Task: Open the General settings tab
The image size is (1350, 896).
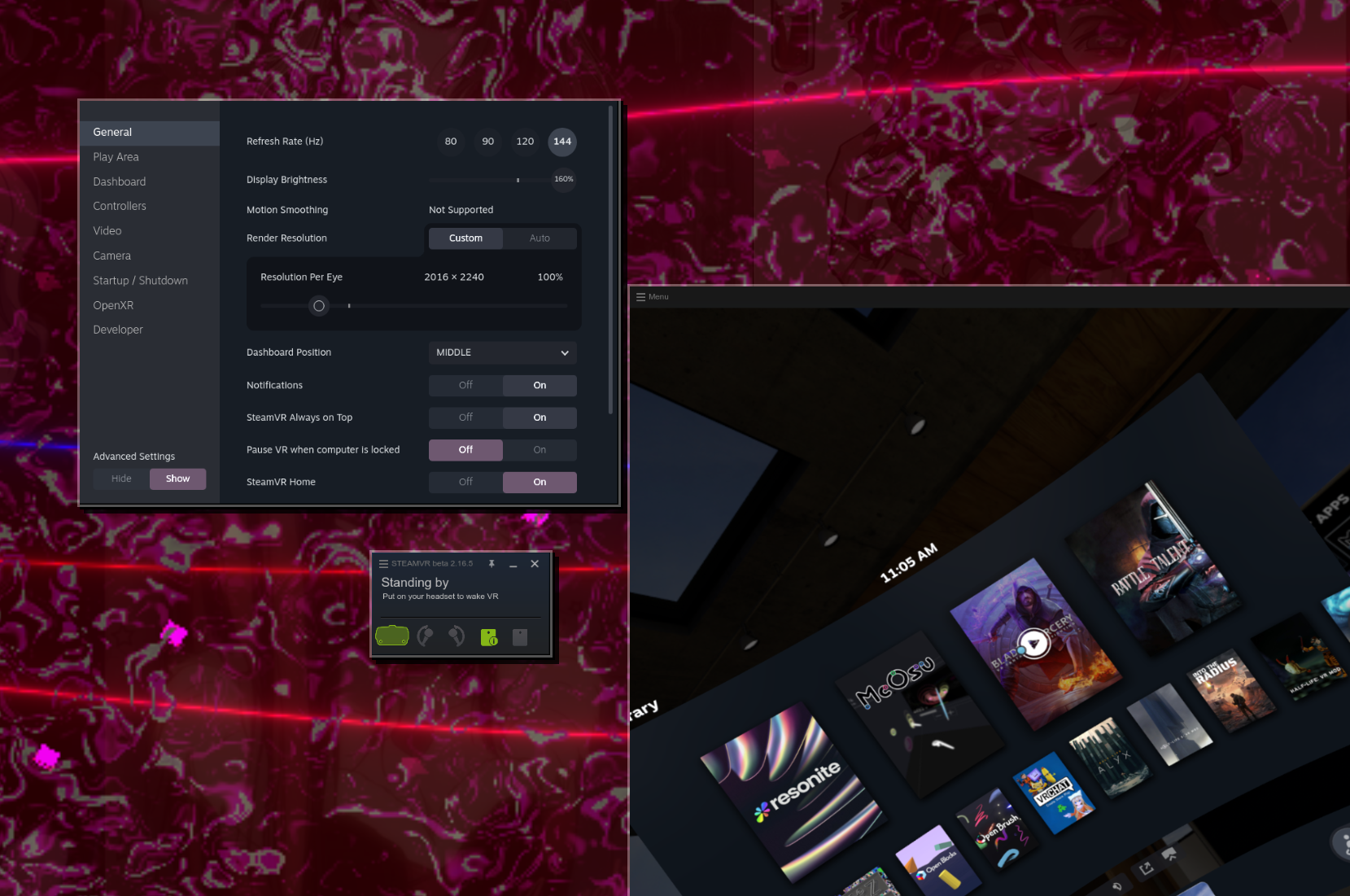Action: [150, 133]
